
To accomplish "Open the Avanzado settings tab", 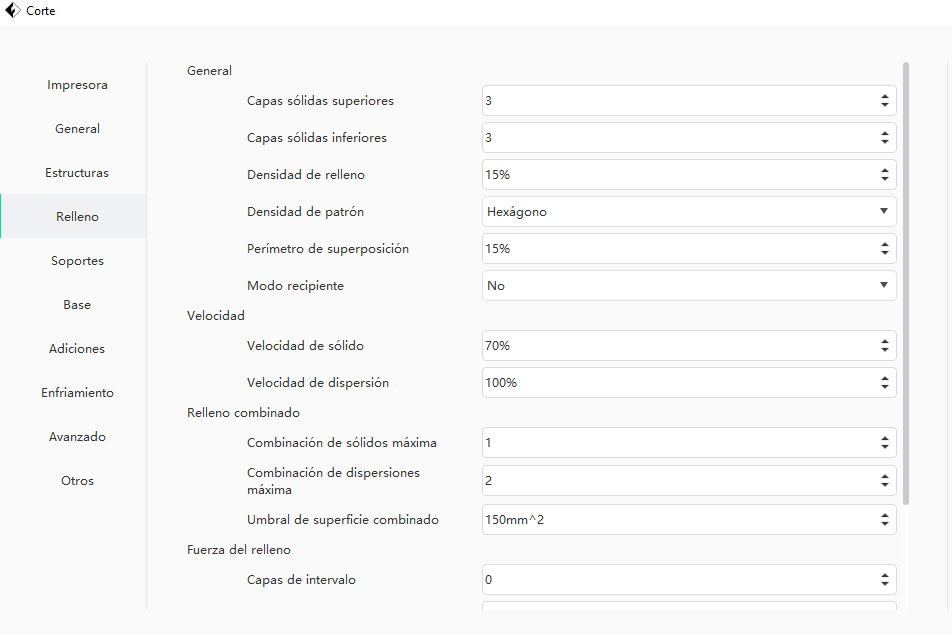I will pyautogui.click(x=77, y=437).
